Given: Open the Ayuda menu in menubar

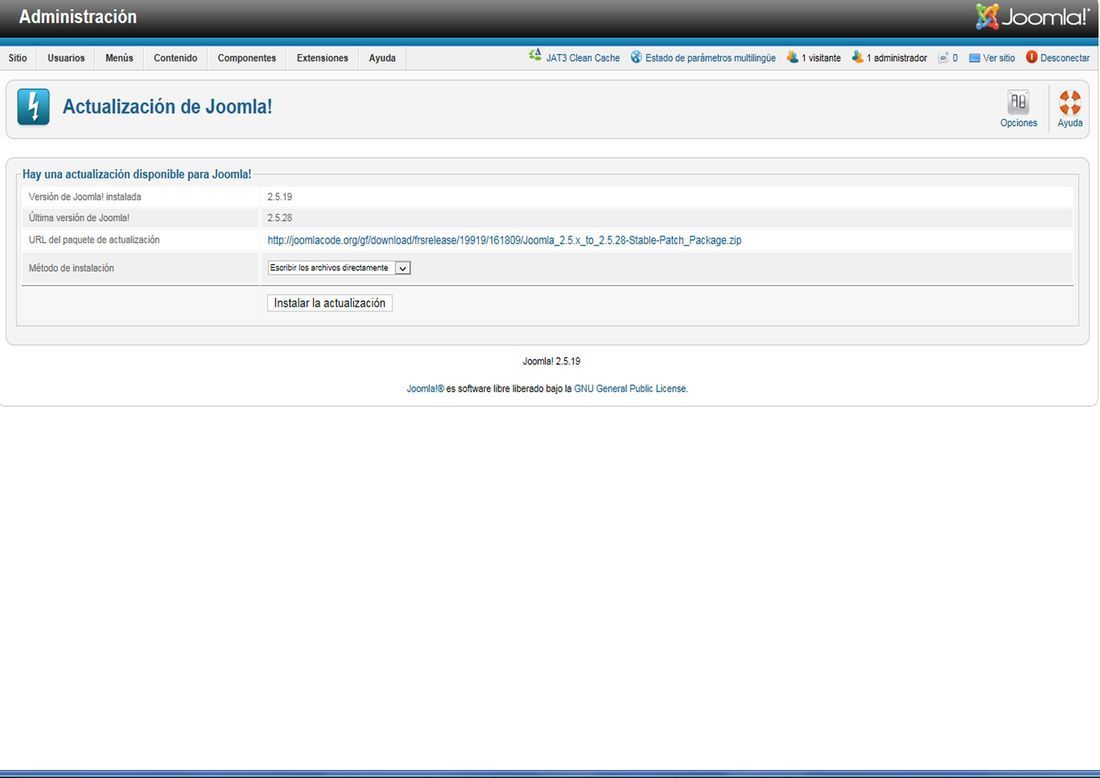Looking at the screenshot, I should (382, 58).
